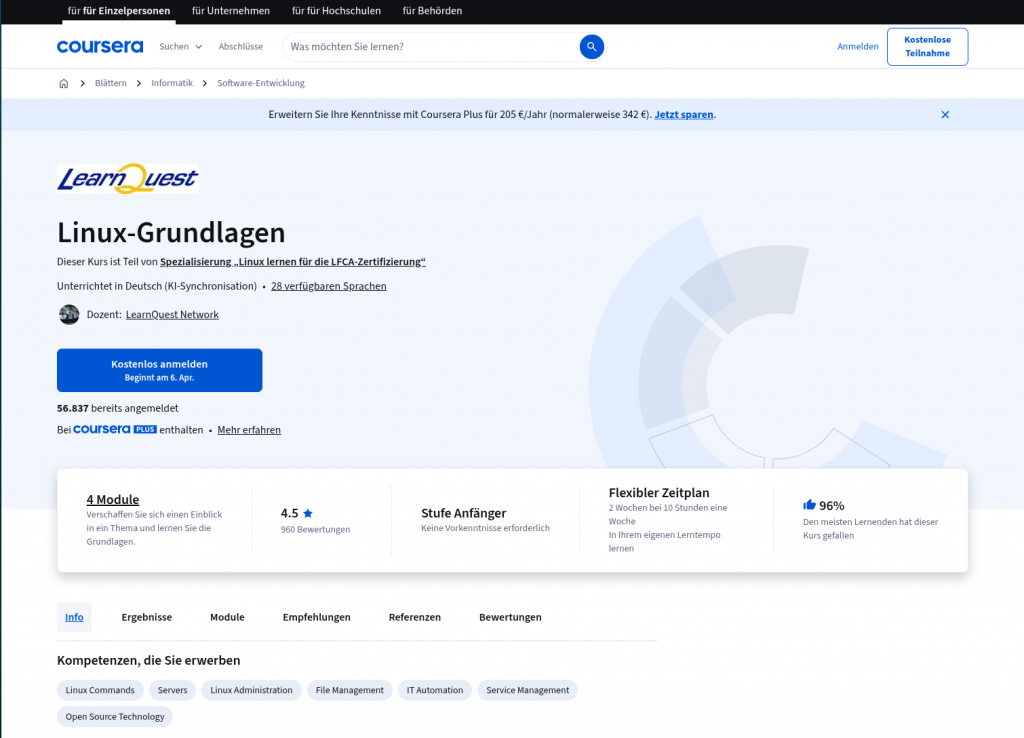Click the Coursera logo in header
The image size is (1024, 738).
click(x=100, y=47)
